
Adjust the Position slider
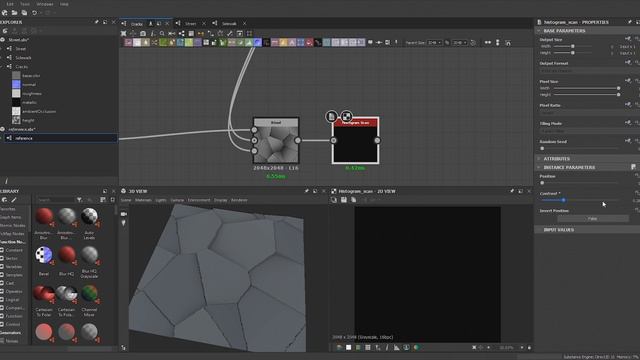coord(580,183)
